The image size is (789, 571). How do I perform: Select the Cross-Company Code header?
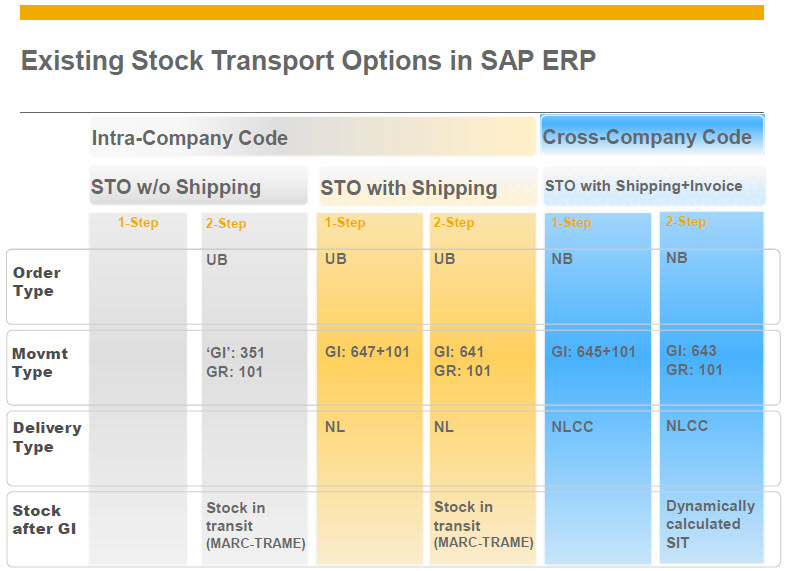647,137
